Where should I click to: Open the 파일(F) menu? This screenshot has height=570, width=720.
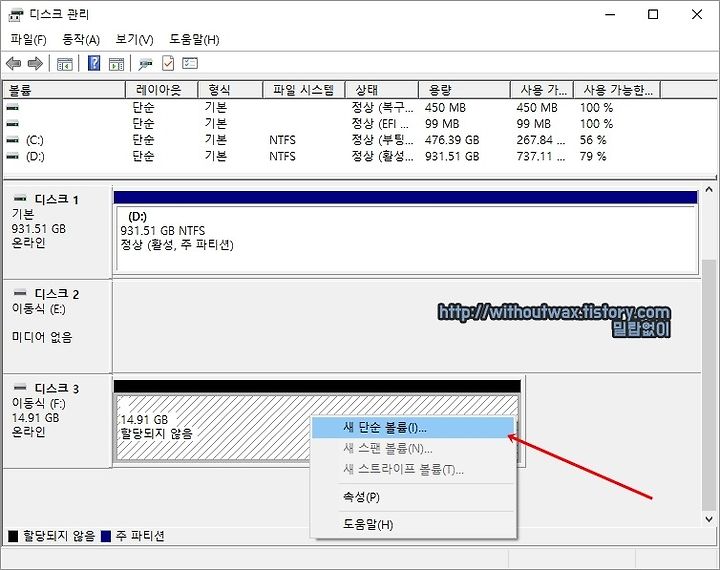[28, 40]
